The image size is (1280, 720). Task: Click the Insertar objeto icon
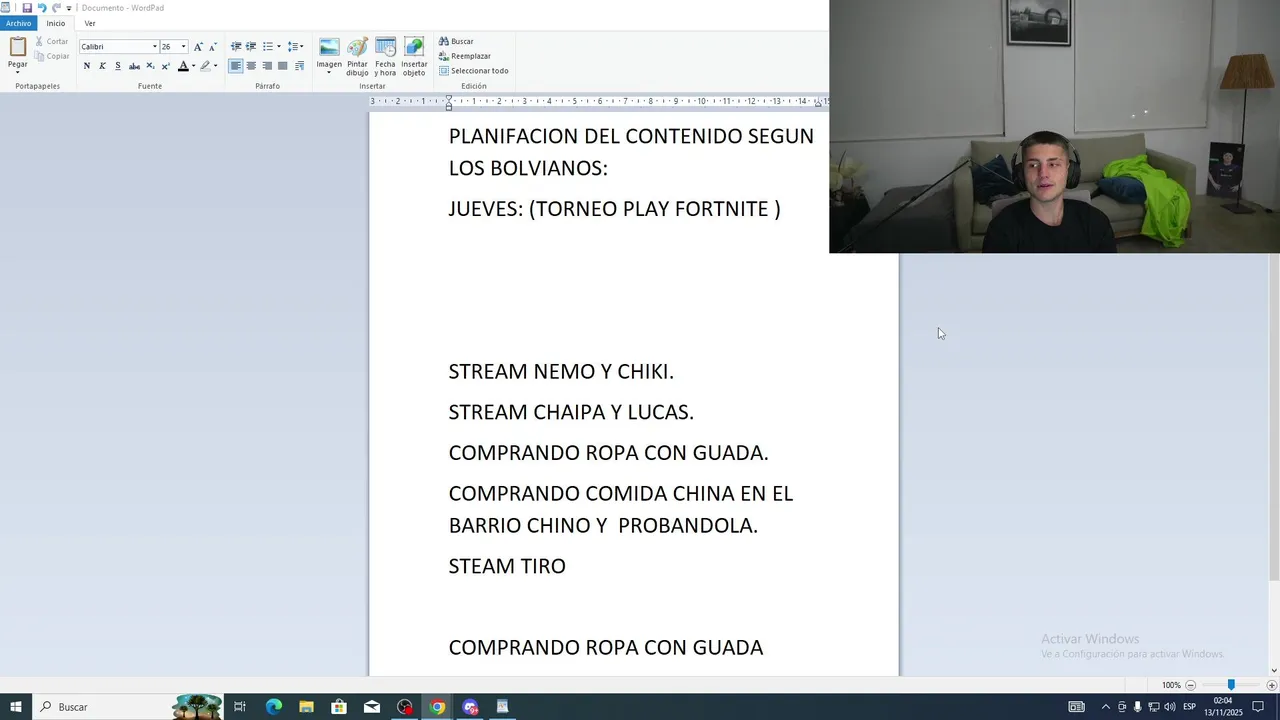[x=414, y=47]
